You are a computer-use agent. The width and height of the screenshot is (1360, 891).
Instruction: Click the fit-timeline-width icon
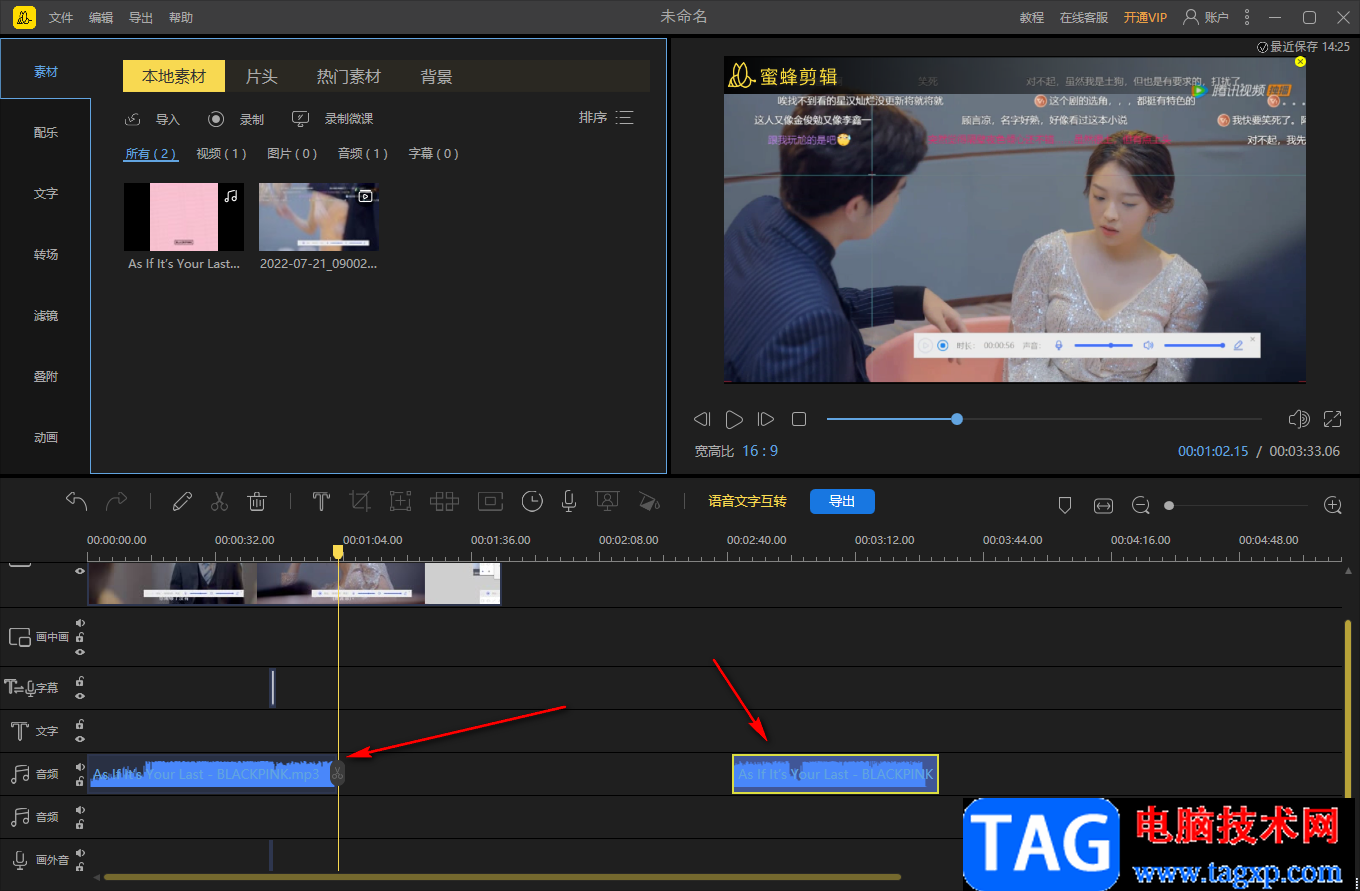coord(1103,506)
